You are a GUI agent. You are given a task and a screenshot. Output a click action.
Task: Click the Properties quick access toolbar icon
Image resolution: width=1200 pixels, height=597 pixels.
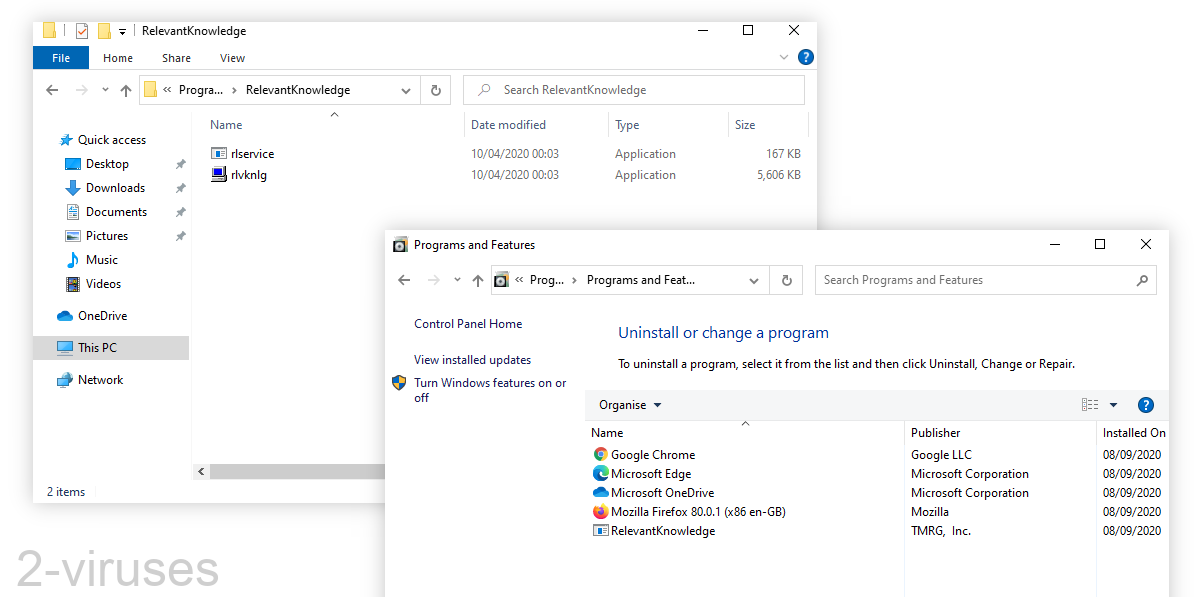(82, 31)
